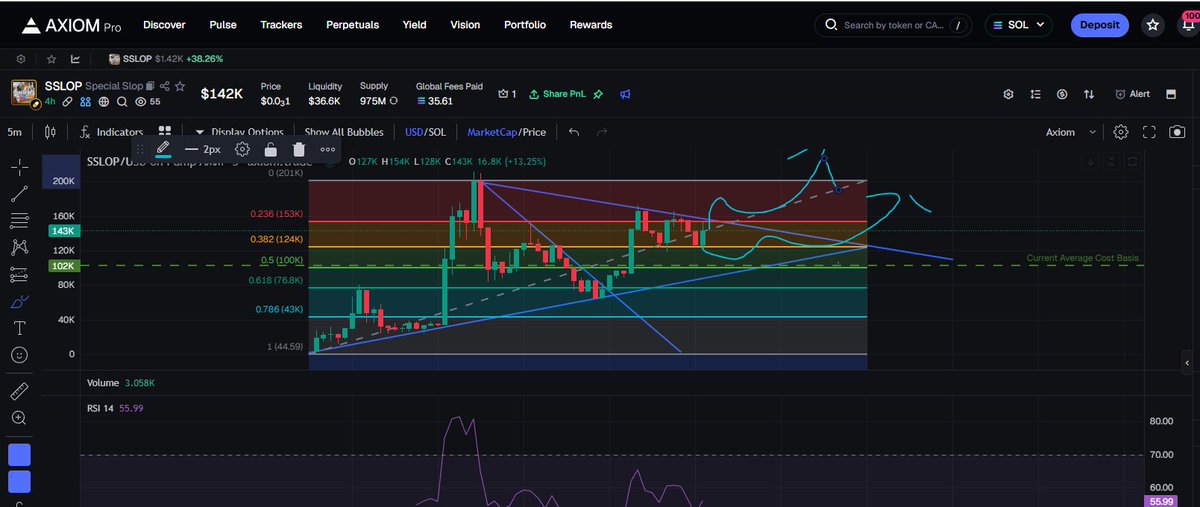Screen dimensions: 1200x507
Task: Toggle the lock on selected drawing
Action: click(x=270, y=149)
